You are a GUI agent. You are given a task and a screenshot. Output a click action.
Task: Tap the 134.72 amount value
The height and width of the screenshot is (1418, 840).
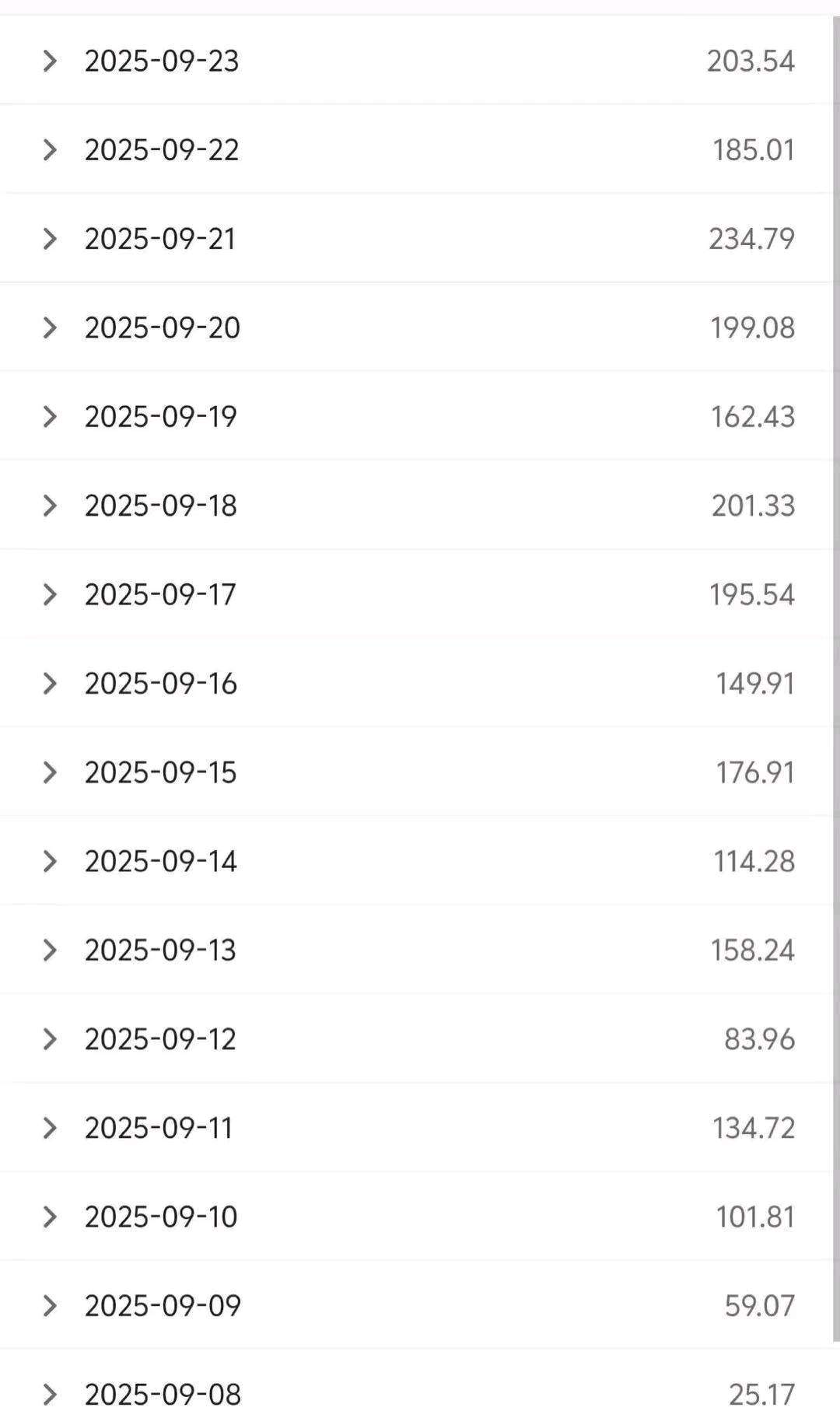pos(753,1128)
